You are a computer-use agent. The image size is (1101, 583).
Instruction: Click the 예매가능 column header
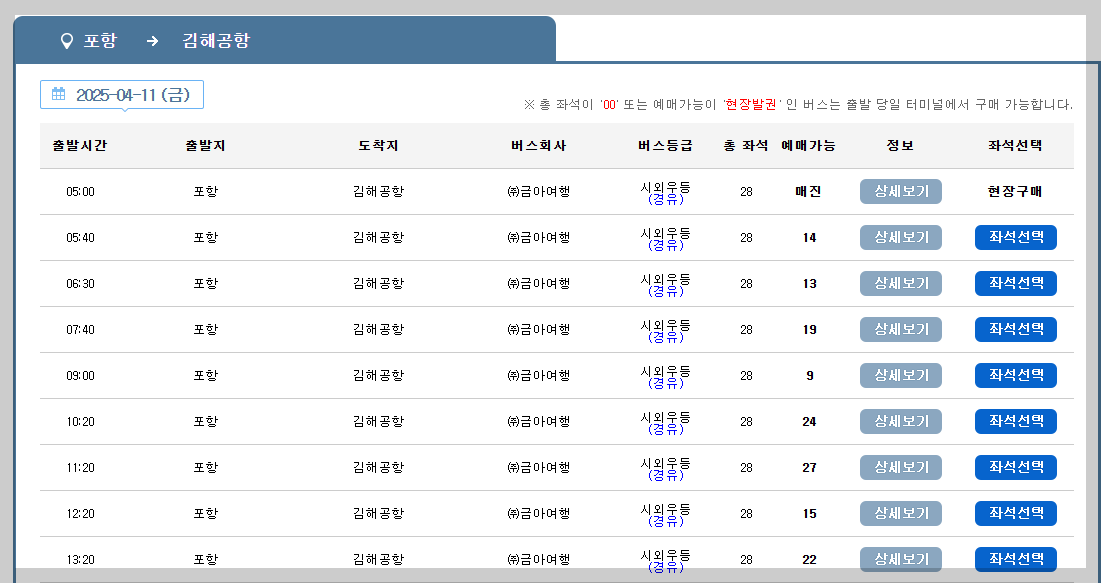807,145
